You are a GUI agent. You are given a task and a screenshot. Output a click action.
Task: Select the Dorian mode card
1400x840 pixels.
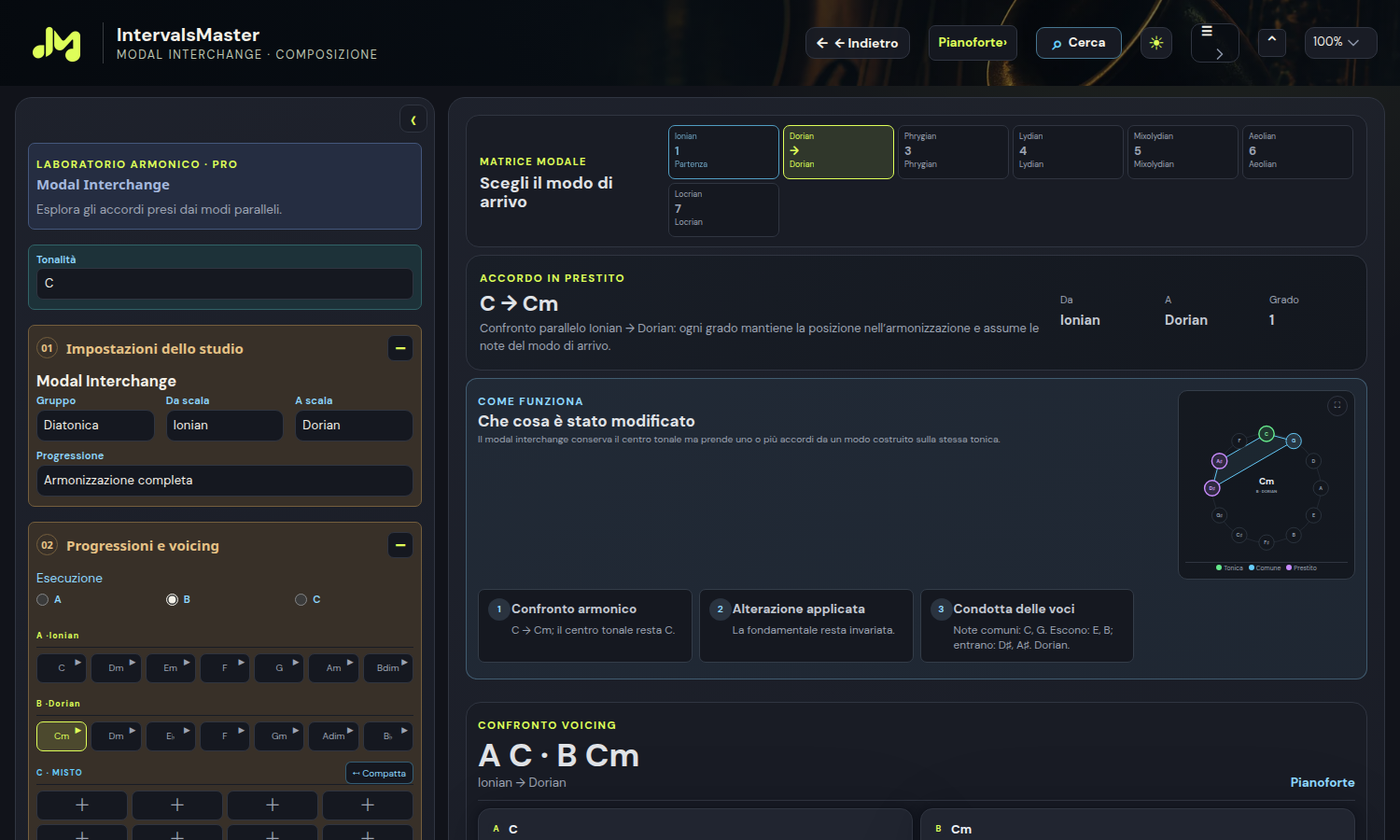[x=838, y=151]
